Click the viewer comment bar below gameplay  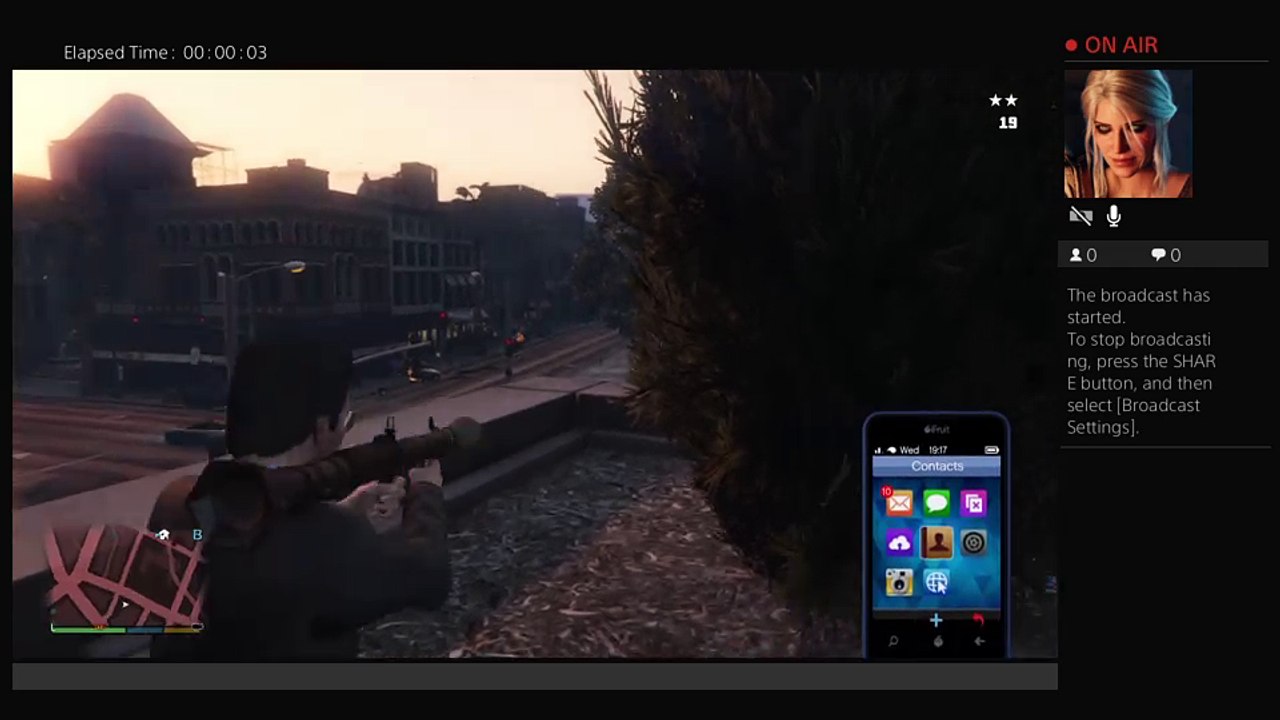pyautogui.click(x=535, y=676)
